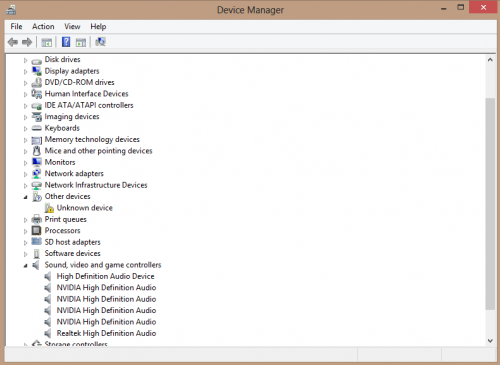Open the View menu

tap(72, 26)
